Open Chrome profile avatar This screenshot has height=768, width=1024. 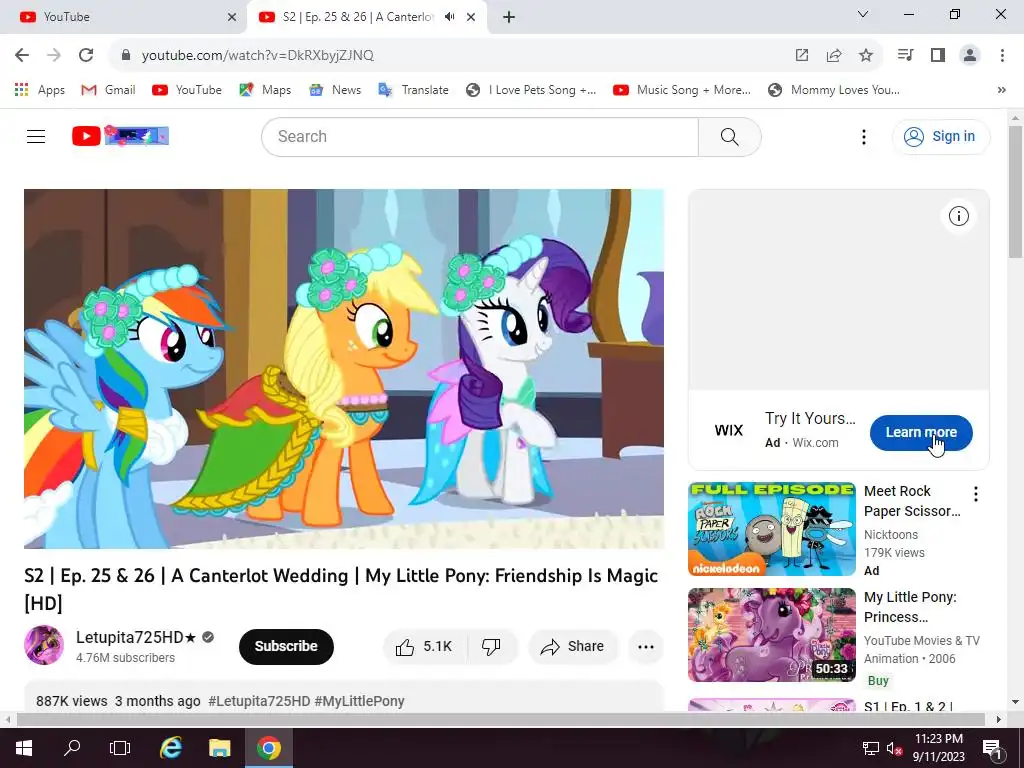click(x=970, y=56)
